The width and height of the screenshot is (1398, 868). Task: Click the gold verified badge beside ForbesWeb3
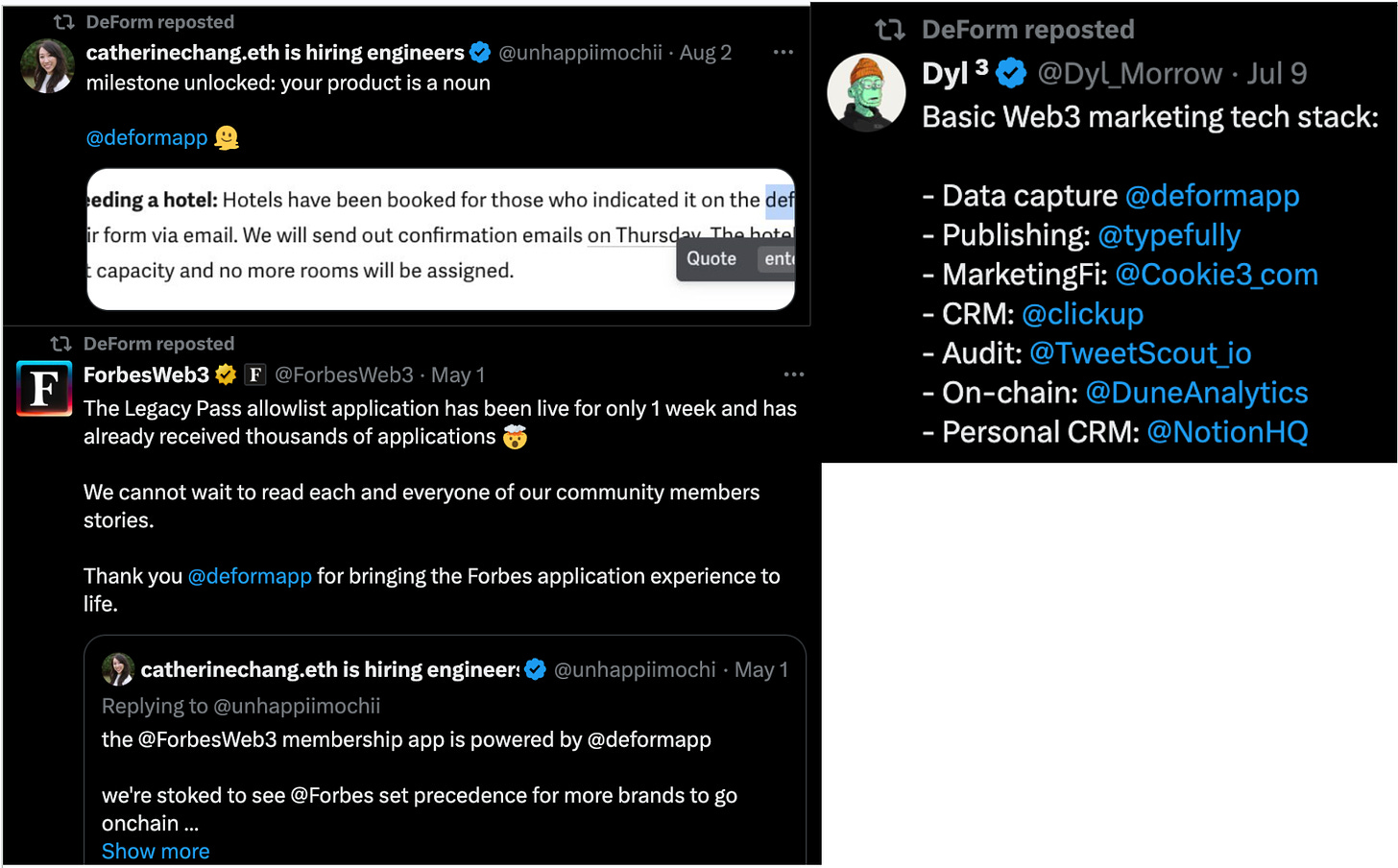227,374
